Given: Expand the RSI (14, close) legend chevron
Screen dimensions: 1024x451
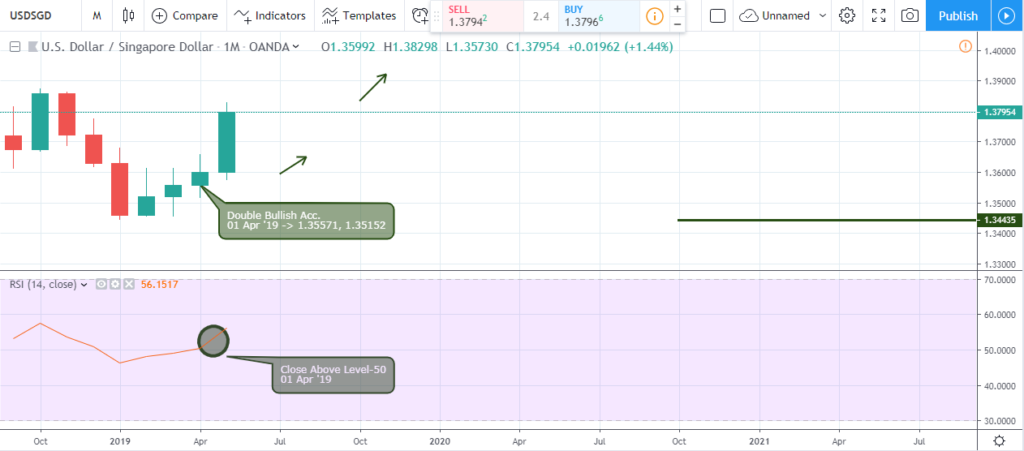Looking at the screenshot, I should [x=83, y=285].
